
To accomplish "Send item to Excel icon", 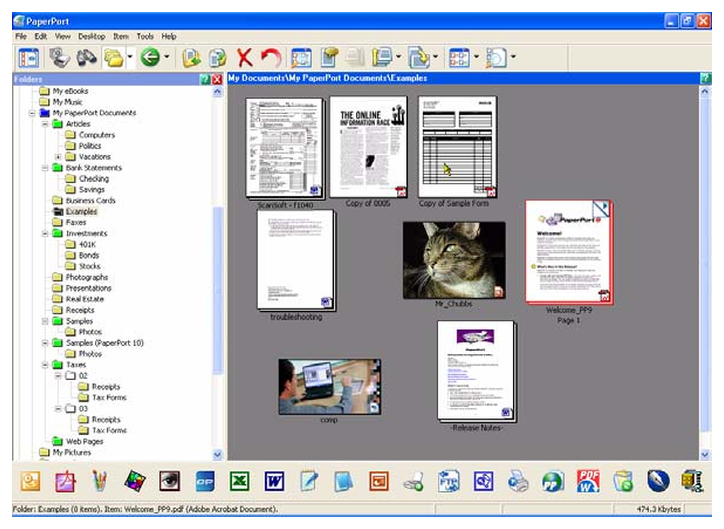I will point(240,481).
